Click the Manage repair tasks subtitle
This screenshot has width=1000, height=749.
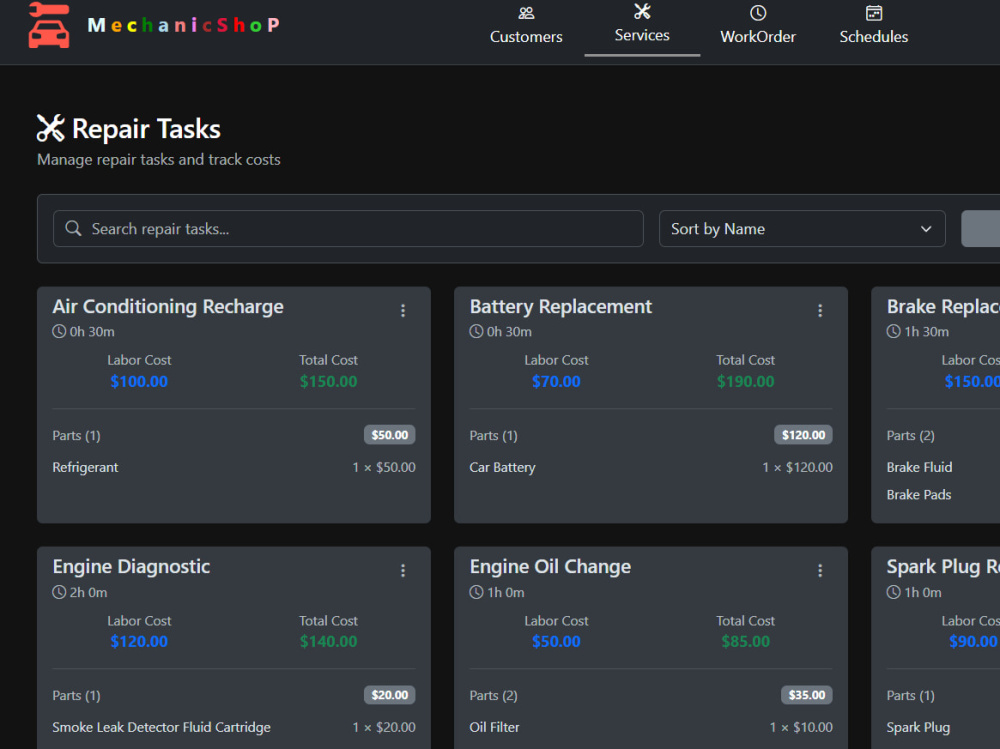[159, 159]
